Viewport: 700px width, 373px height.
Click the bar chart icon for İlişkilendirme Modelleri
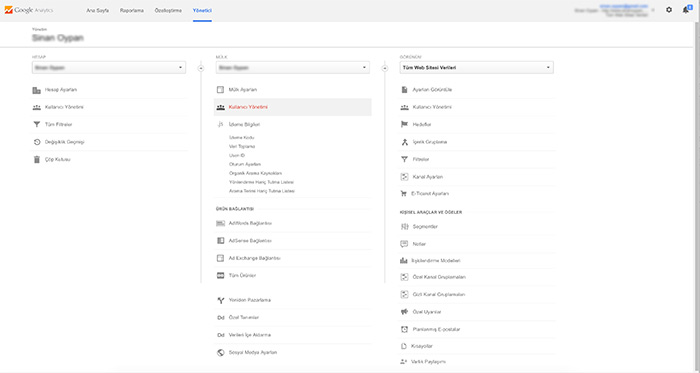(x=404, y=261)
